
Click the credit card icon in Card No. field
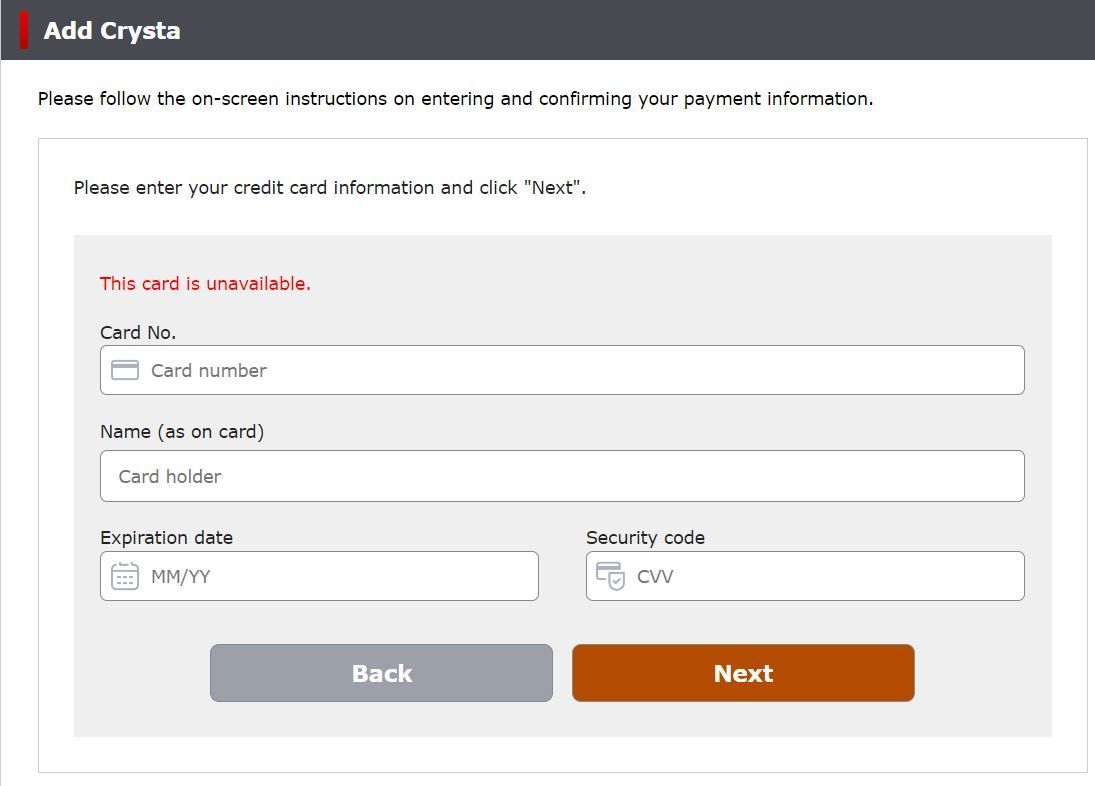click(x=125, y=370)
